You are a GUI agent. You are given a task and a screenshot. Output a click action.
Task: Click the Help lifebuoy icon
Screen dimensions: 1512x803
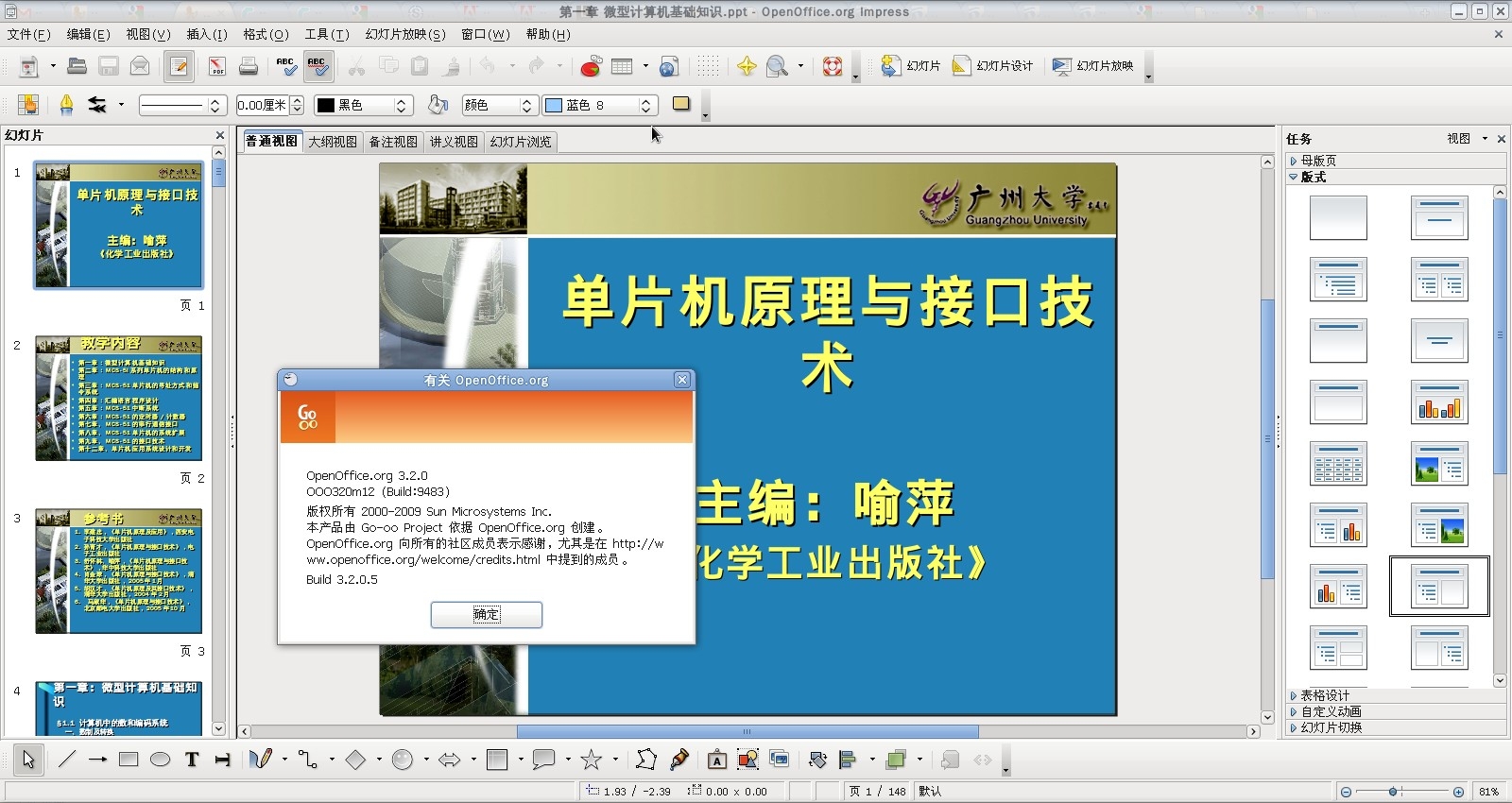(833, 66)
